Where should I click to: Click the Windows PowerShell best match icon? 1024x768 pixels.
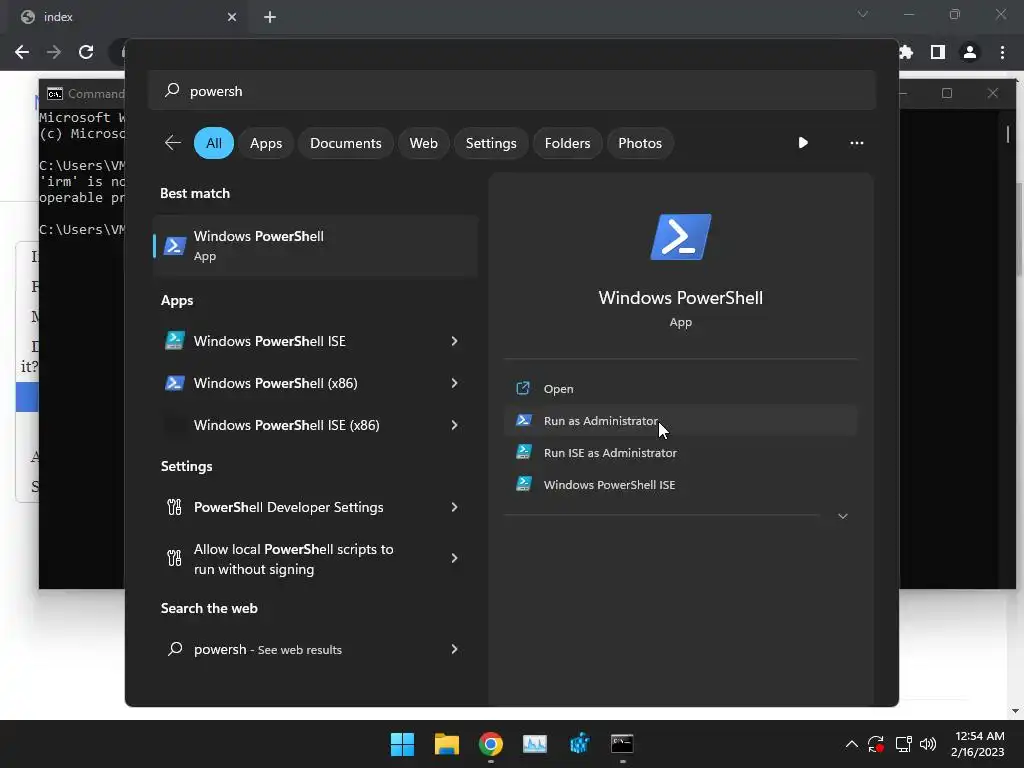[x=174, y=246]
